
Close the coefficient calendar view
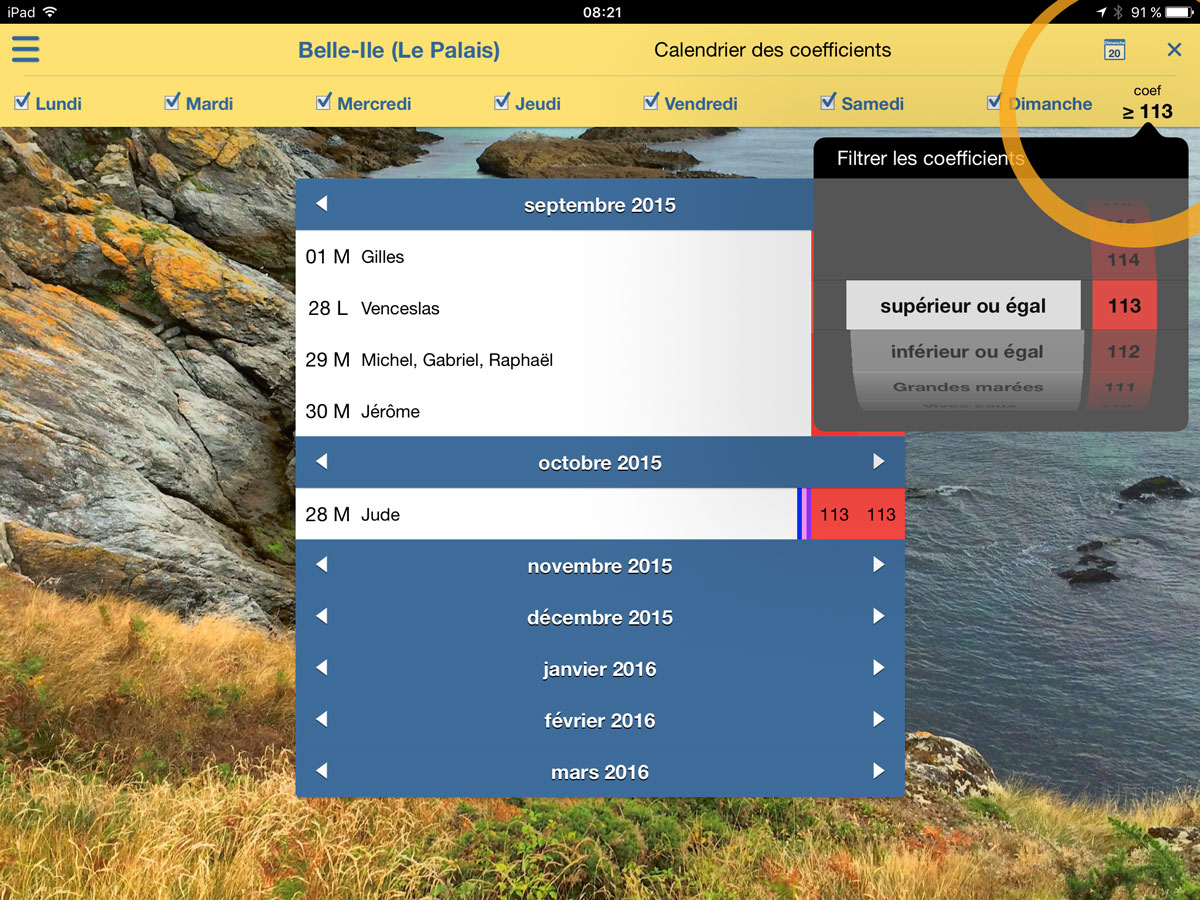click(1174, 50)
